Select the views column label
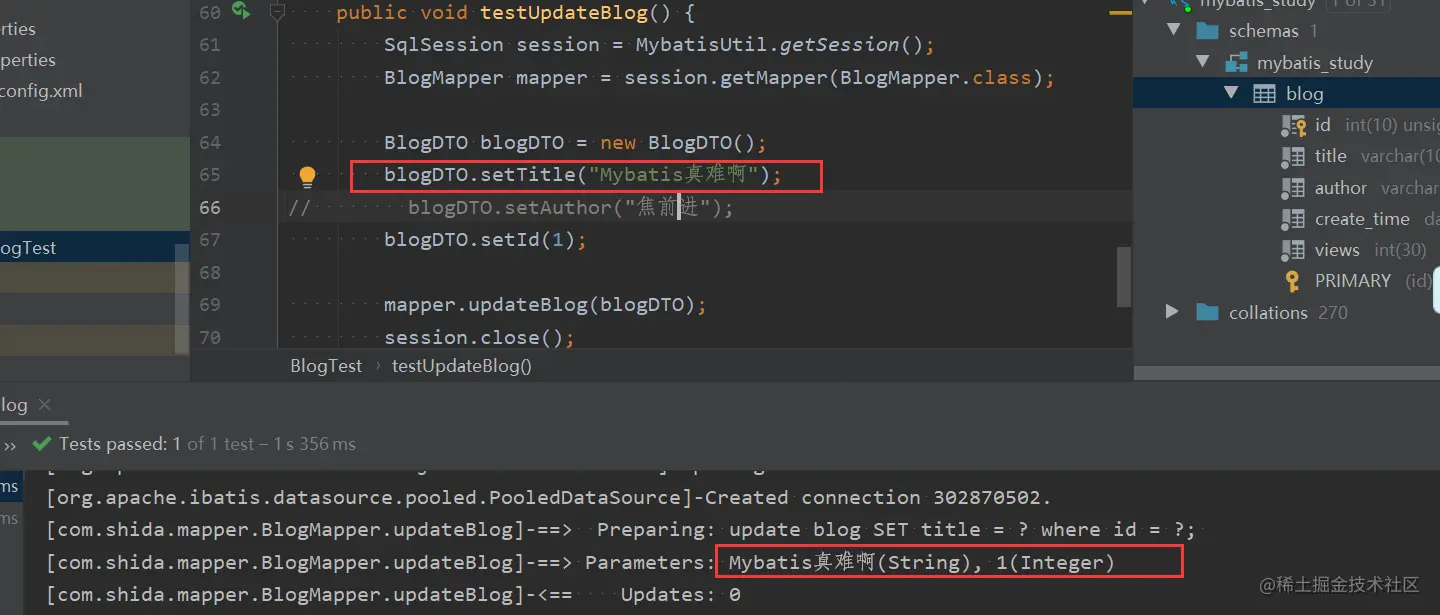1440x615 pixels. pyautogui.click(x=1337, y=250)
